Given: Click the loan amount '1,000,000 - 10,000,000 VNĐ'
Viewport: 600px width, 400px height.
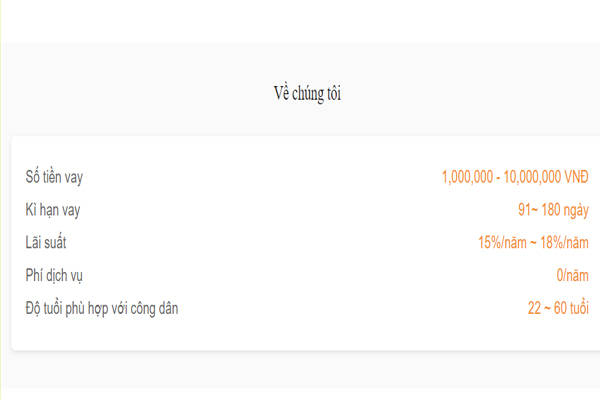Looking at the screenshot, I should pos(515,177).
